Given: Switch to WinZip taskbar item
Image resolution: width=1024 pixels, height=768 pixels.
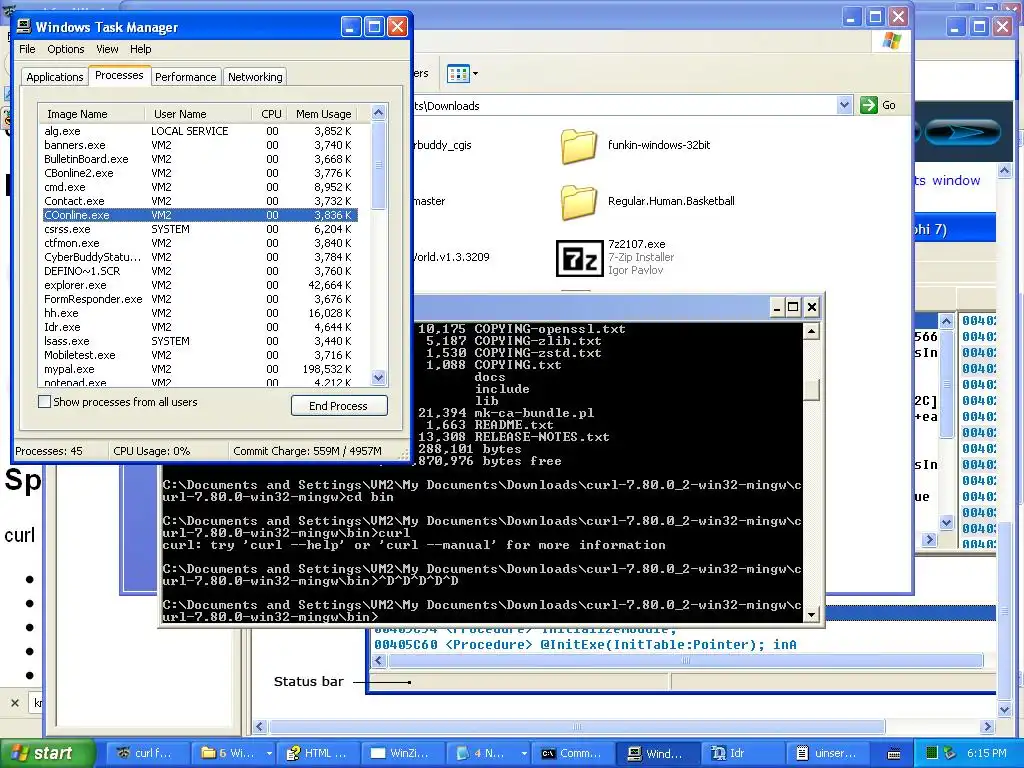Looking at the screenshot, I should coord(402,753).
